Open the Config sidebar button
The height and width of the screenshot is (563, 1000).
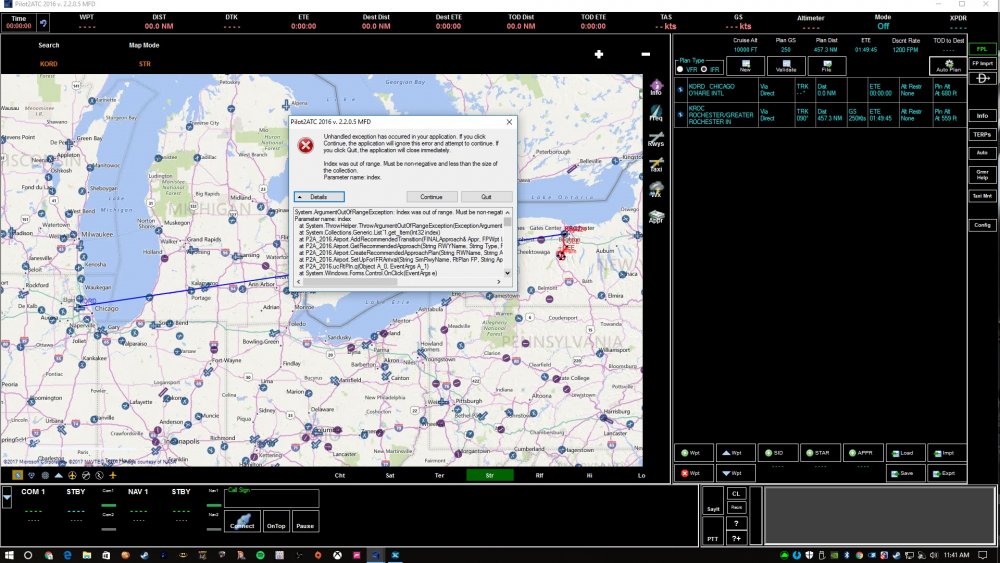[982, 224]
